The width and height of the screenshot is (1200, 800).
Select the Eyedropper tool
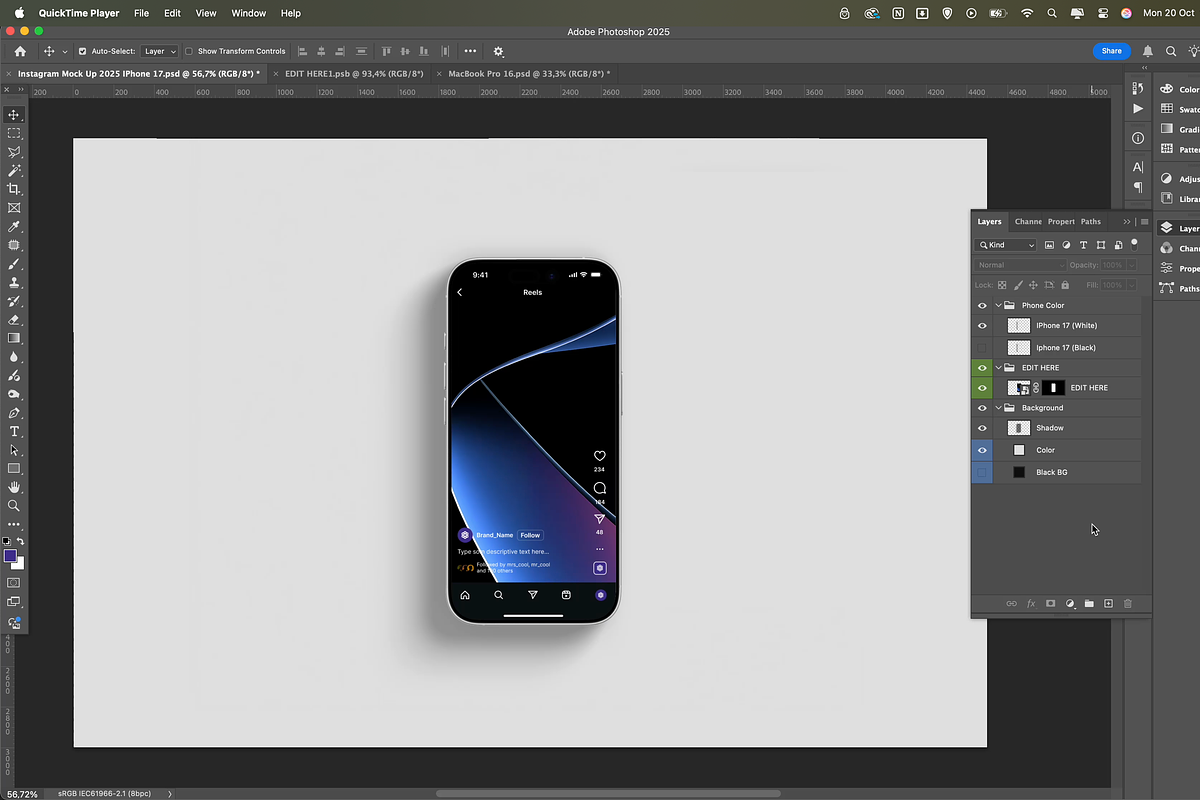[14, 227]
